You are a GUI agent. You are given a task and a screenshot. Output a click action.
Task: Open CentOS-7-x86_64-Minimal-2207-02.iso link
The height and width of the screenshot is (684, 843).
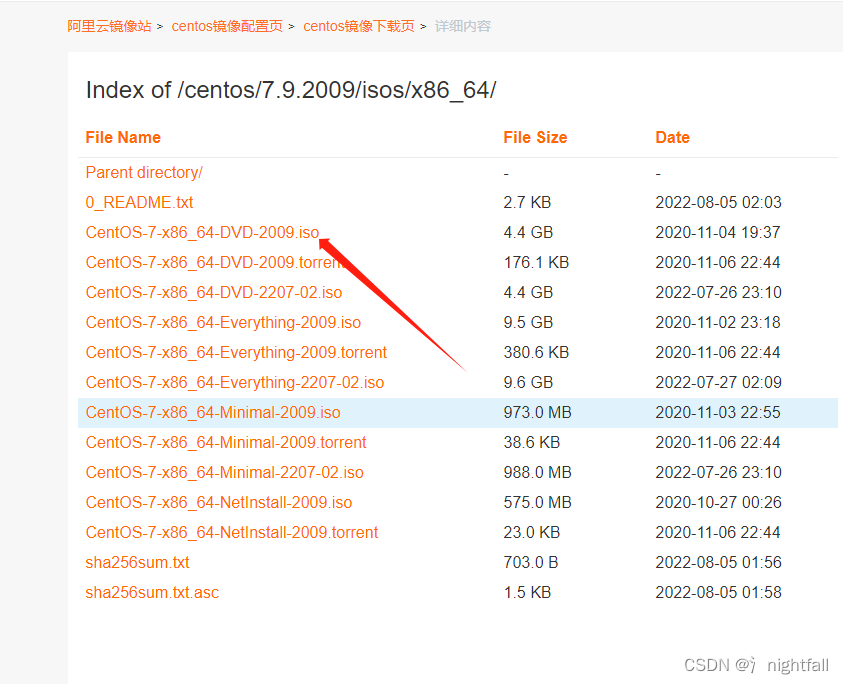(x=224, y=472)
